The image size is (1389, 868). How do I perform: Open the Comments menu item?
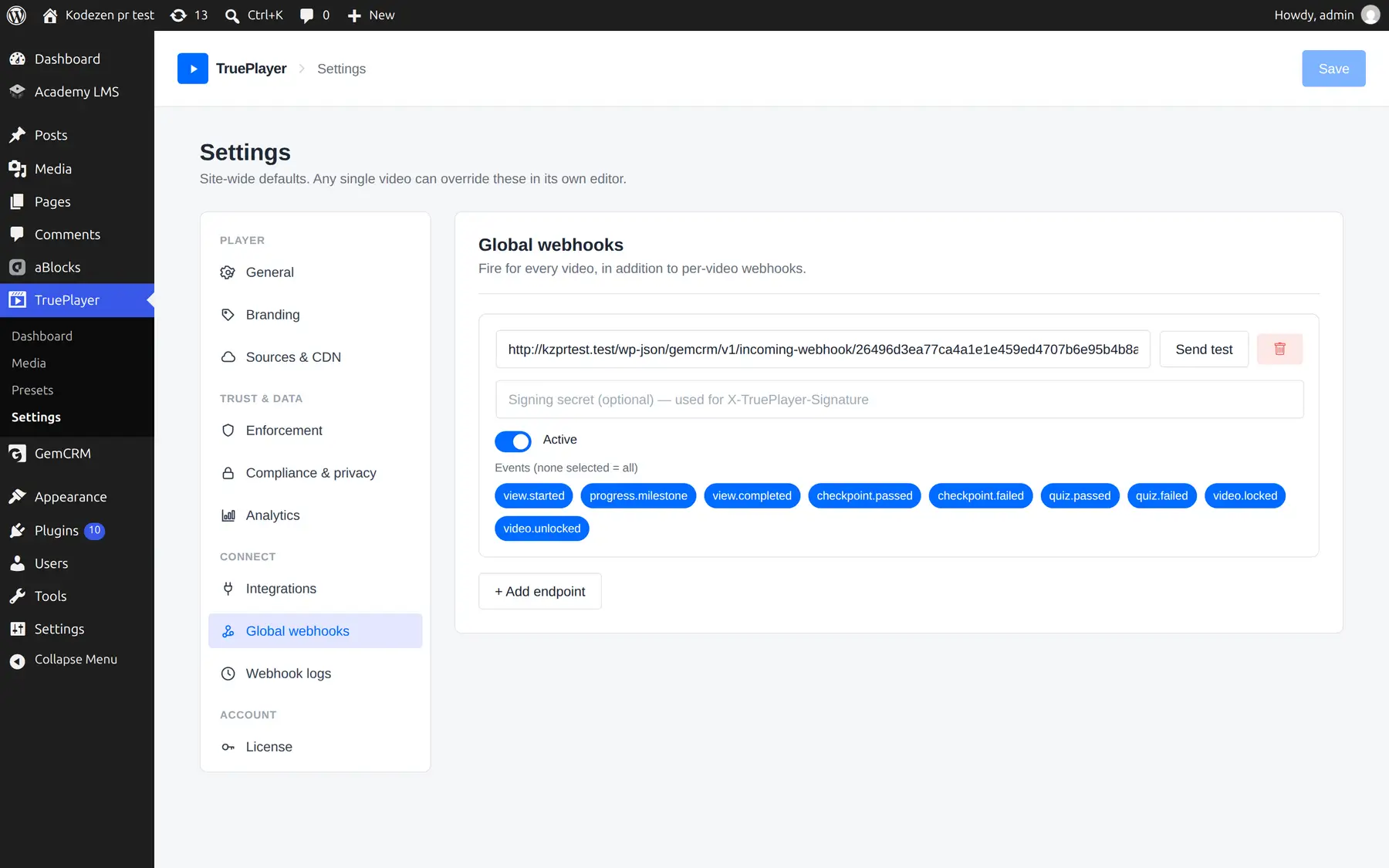pos(77,235)
